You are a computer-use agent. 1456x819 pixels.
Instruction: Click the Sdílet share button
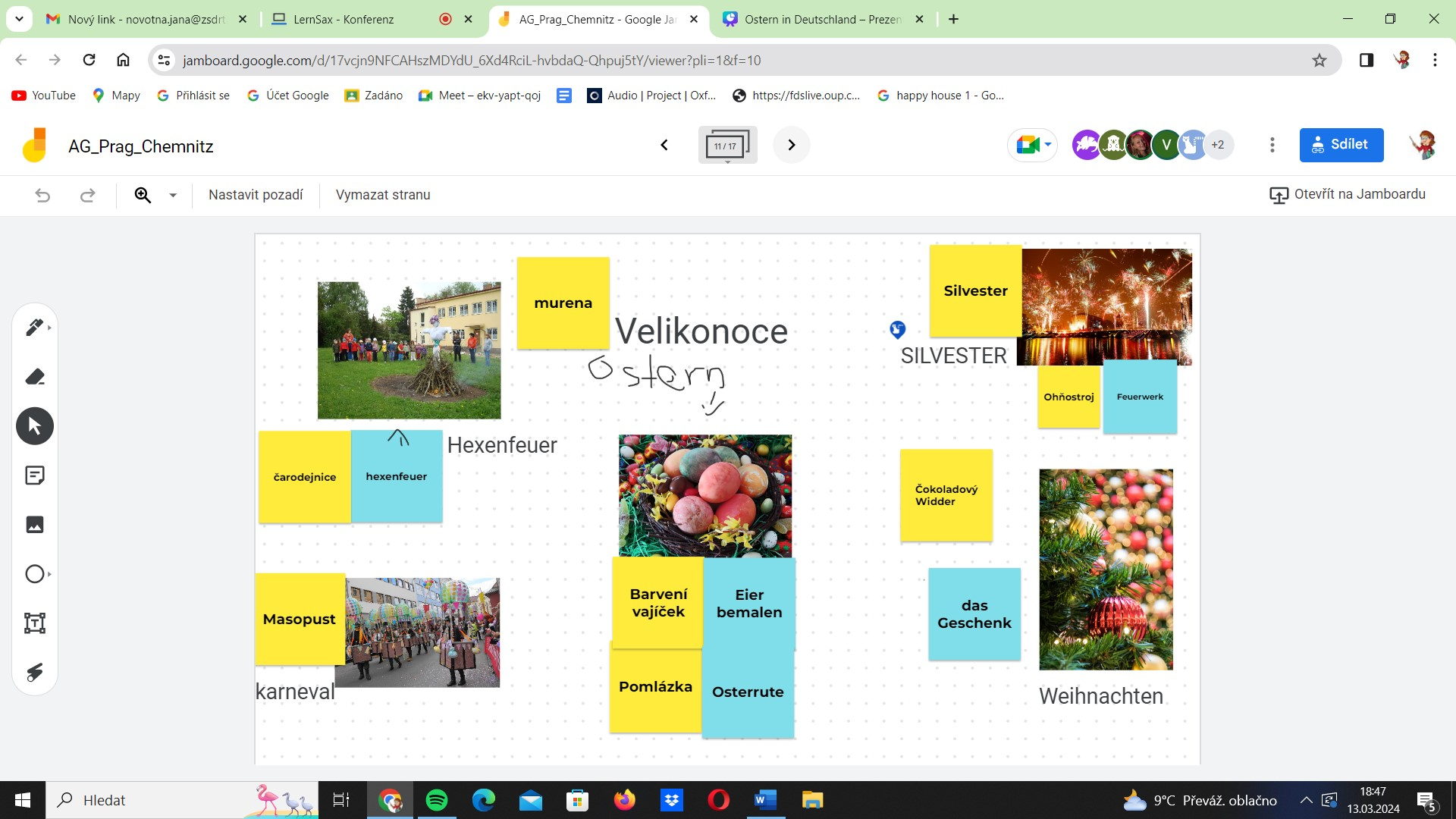(x=1341, y=145)
